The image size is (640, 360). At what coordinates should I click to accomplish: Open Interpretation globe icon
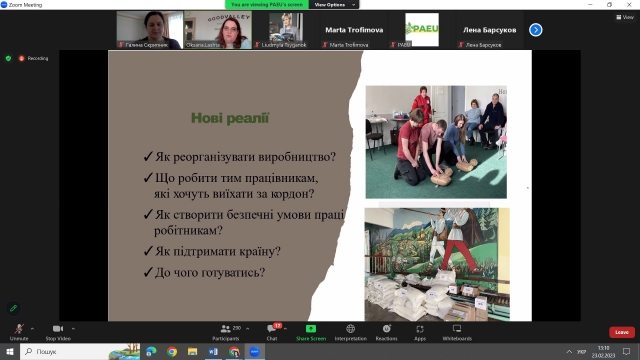point(350,332)
